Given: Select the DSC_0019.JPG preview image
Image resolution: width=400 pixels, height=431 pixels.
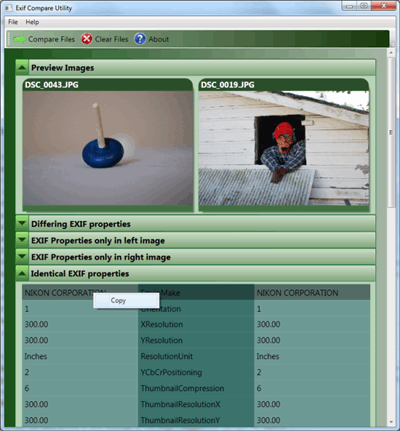Looking at the screenshot, I should (284, 148).
